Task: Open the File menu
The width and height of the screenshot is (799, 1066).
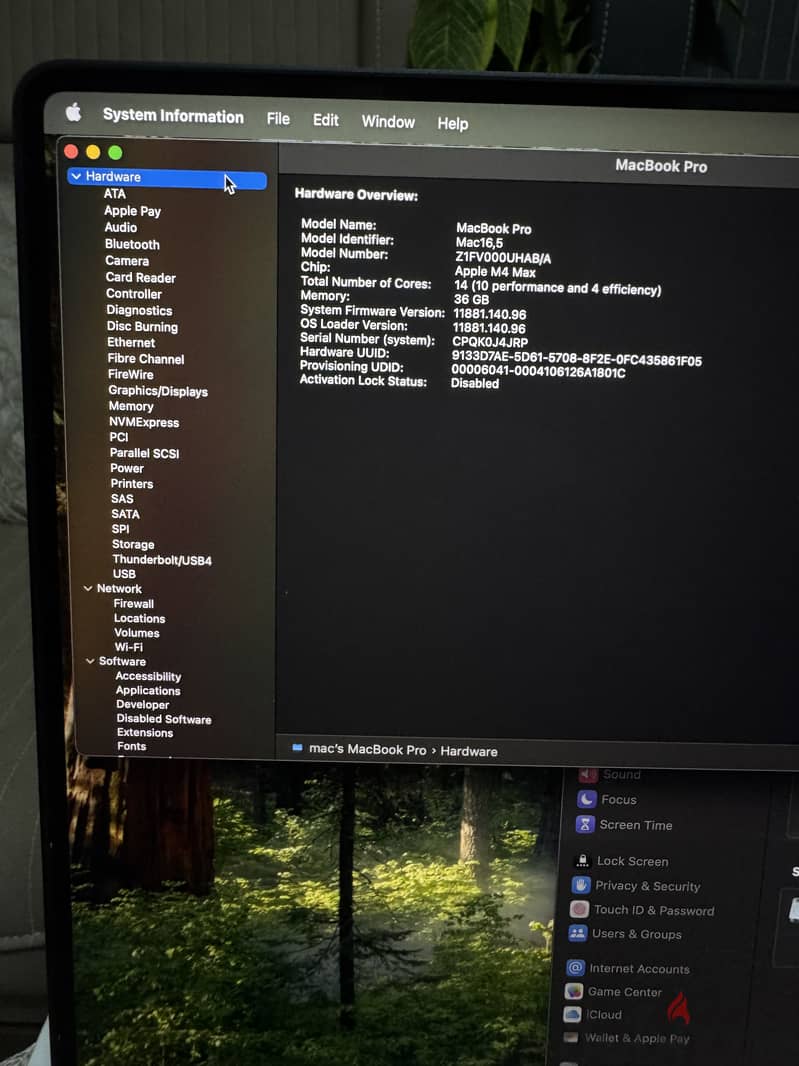Action: (x=278, y=119)
